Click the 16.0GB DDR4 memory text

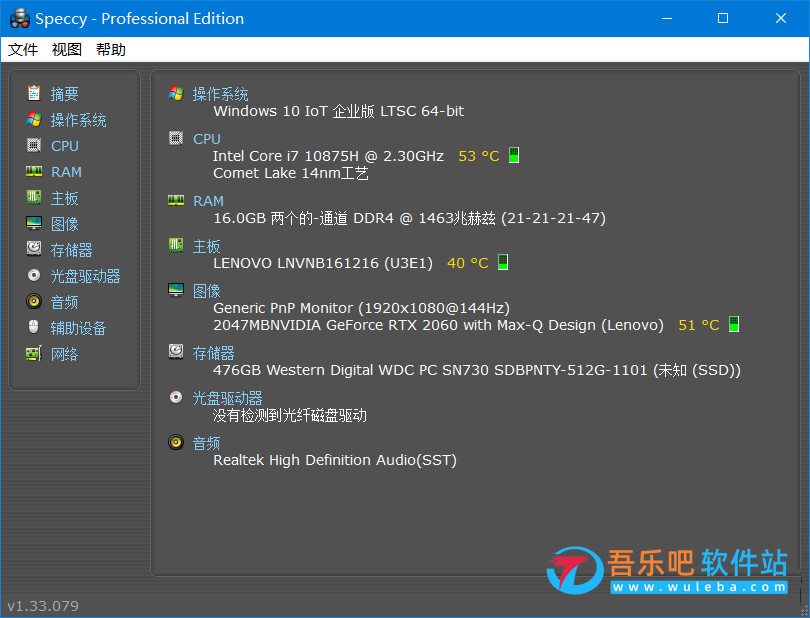(x=410, y=218)
